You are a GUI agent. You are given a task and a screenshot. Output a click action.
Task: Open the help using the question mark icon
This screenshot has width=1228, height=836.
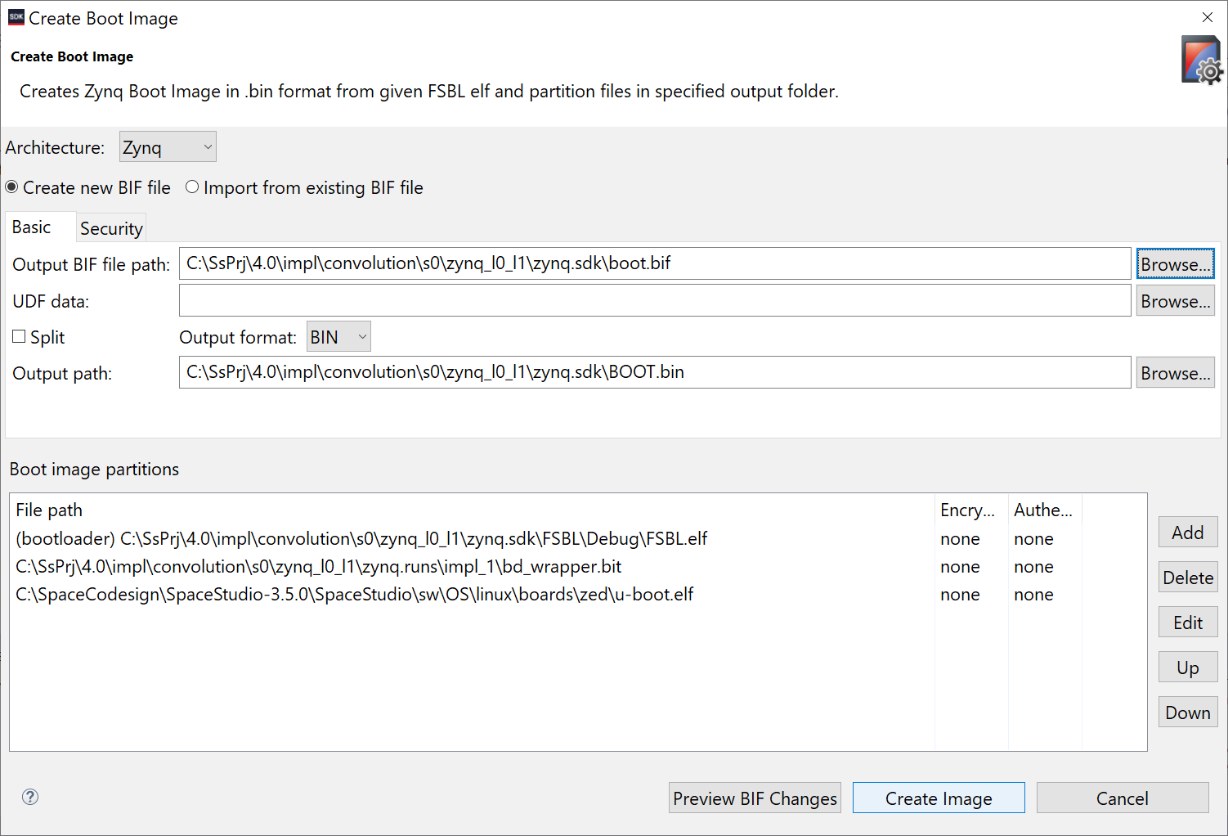30,796
